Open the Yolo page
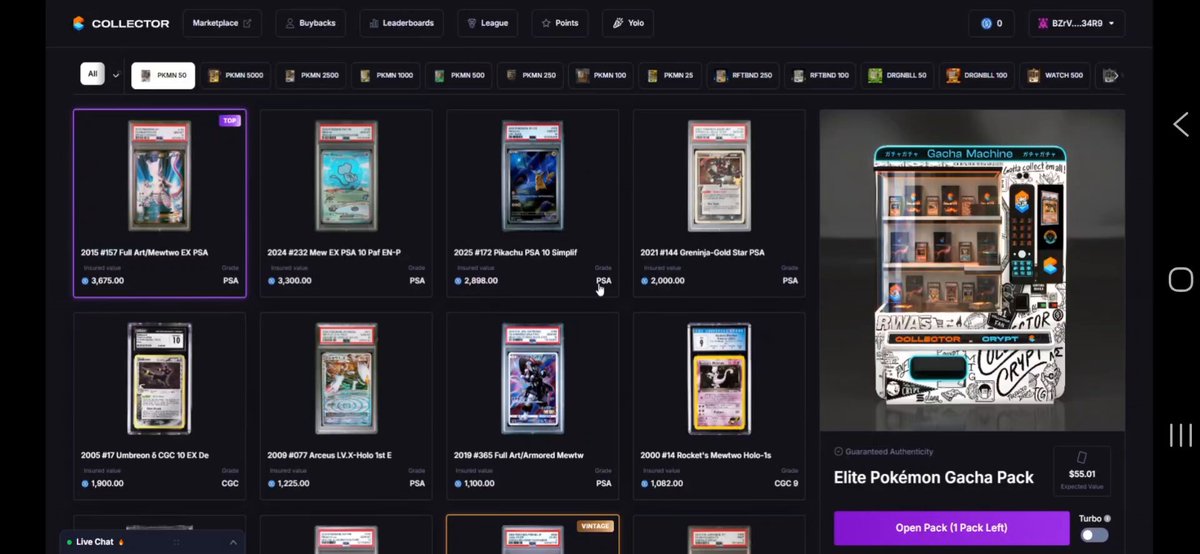This screenshot has width=1200, height=554. (629, 23)
